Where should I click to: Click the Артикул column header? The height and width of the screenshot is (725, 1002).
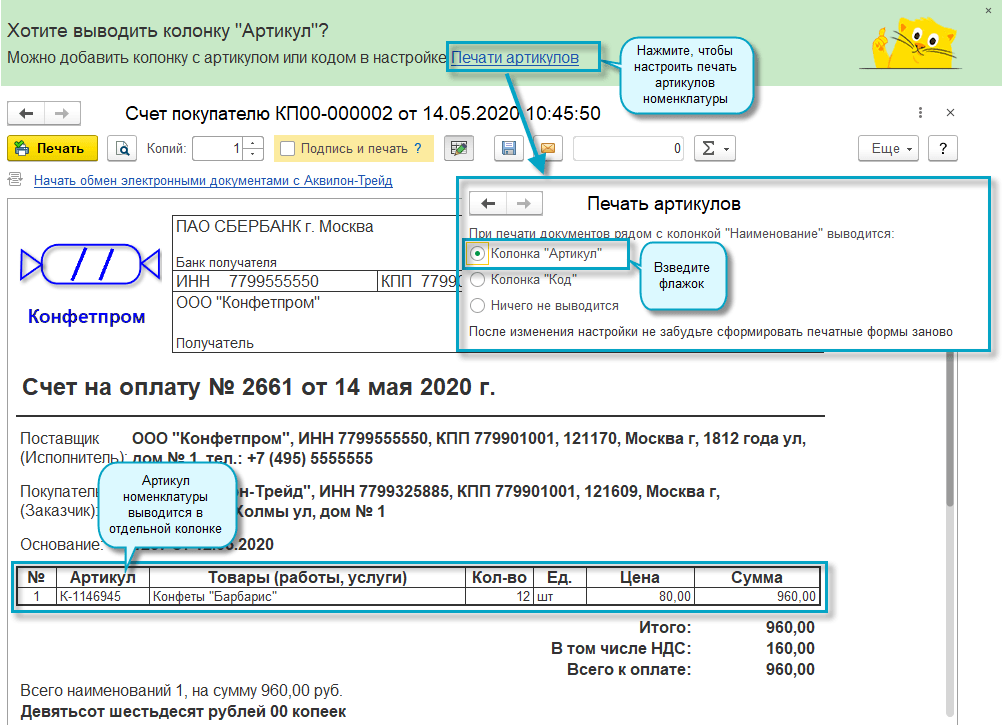(103, 577)
